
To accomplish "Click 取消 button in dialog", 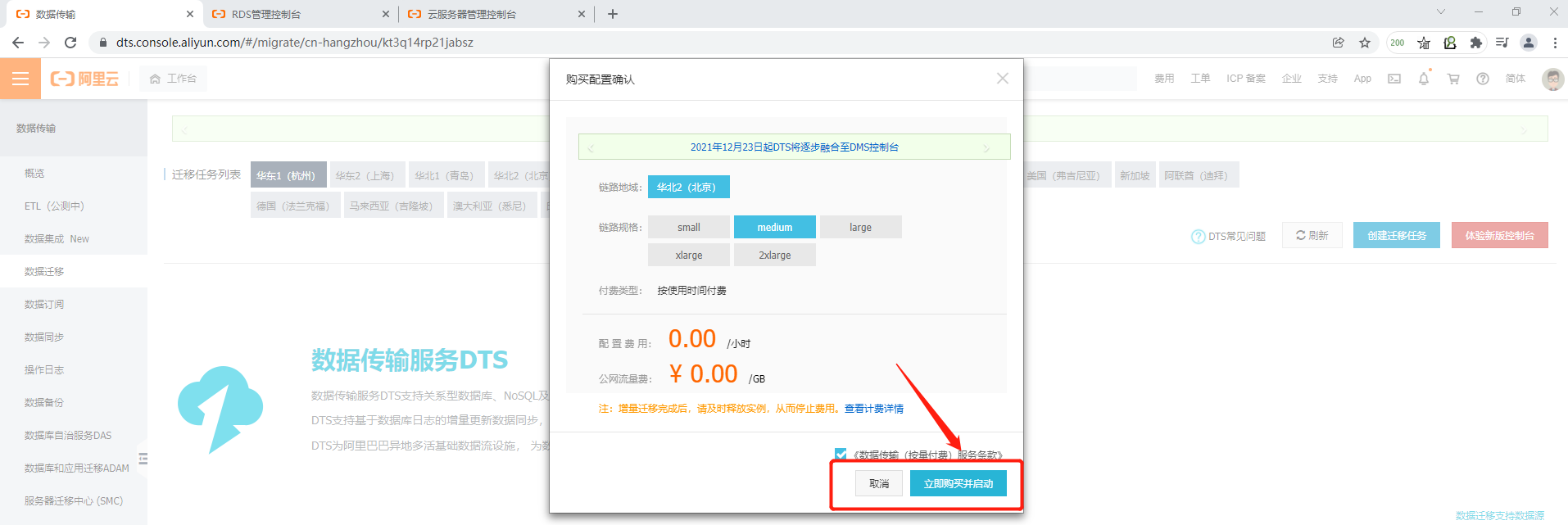I will 879,484.
